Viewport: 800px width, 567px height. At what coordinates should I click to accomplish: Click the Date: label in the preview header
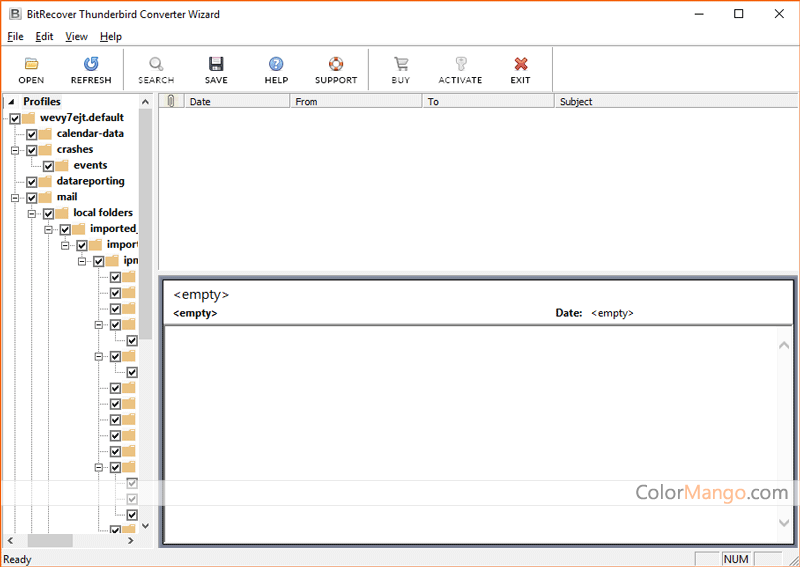tap(569, 313)
